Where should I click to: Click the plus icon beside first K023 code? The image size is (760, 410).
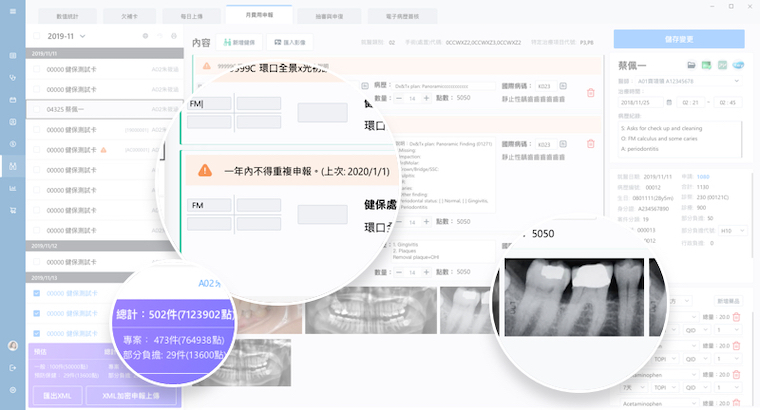(563, 86)
